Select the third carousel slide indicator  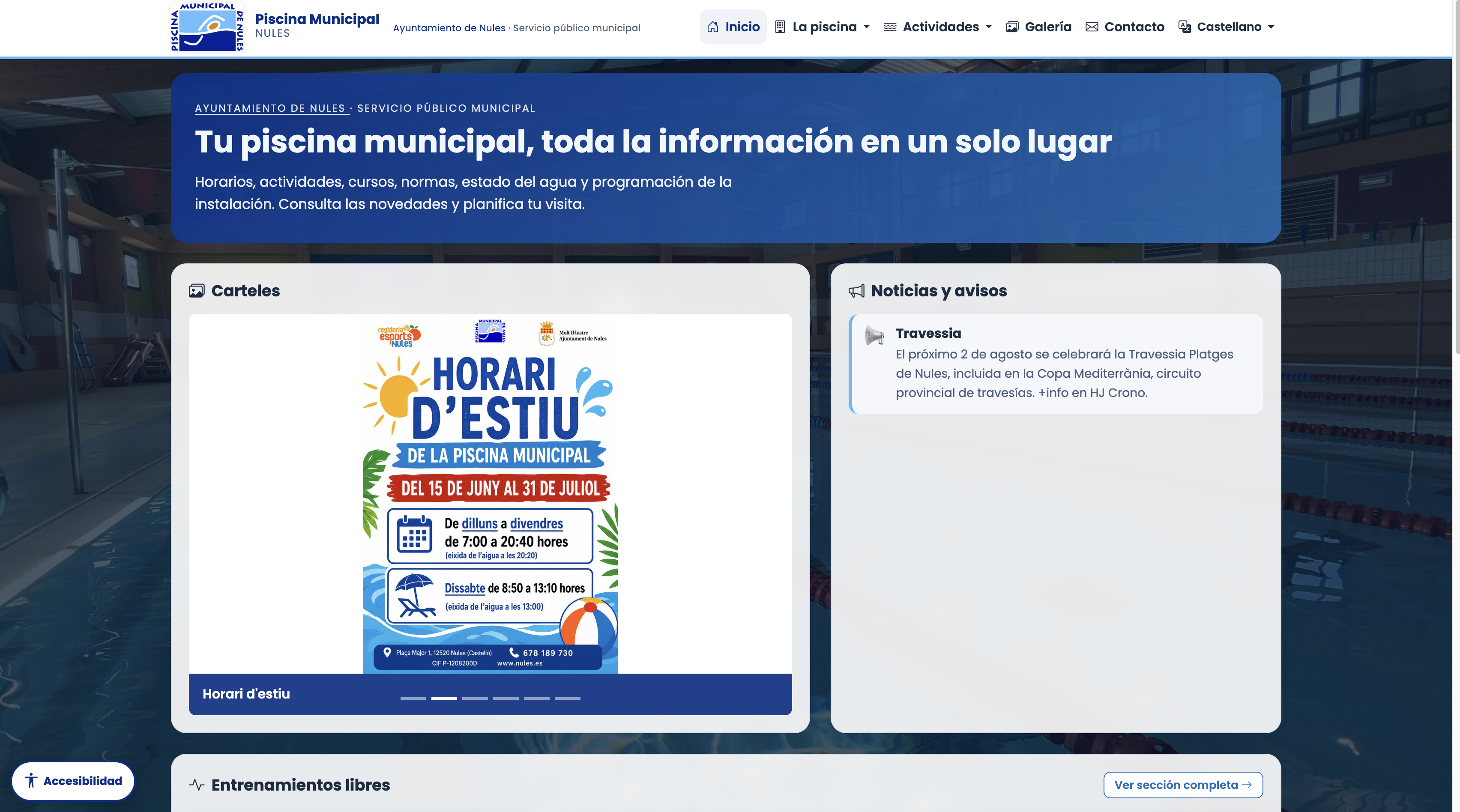(x=475, y=698)
